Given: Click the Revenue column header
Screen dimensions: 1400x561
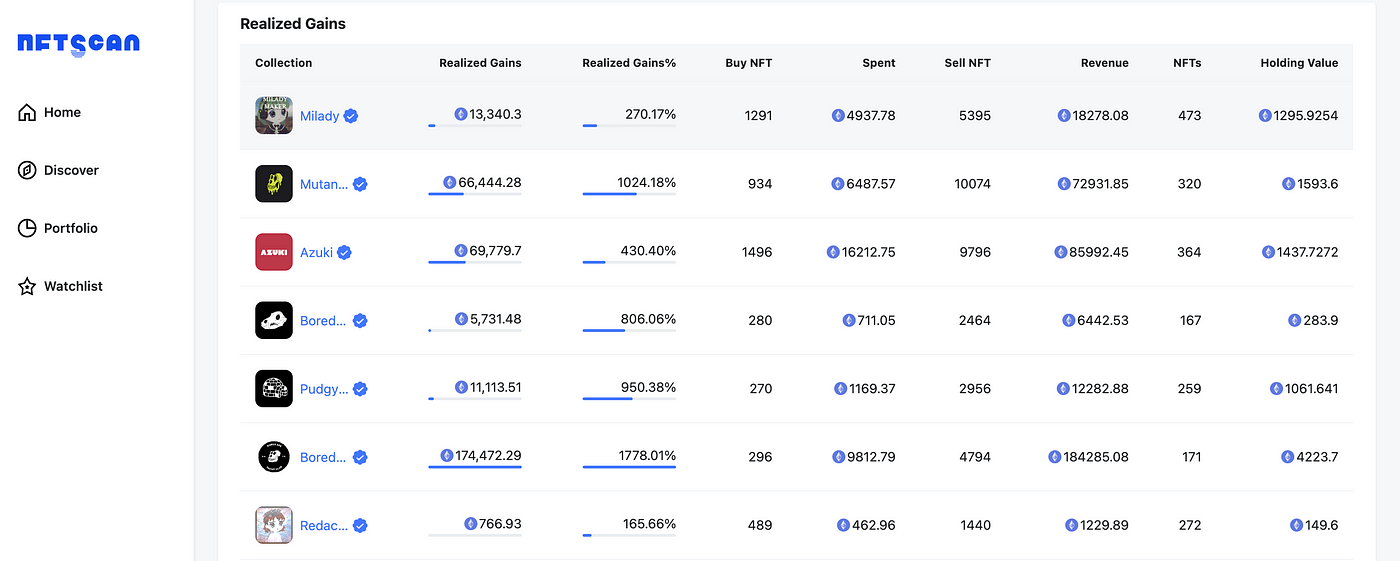Looking at the screenshot, I should tap(1104, 63).
